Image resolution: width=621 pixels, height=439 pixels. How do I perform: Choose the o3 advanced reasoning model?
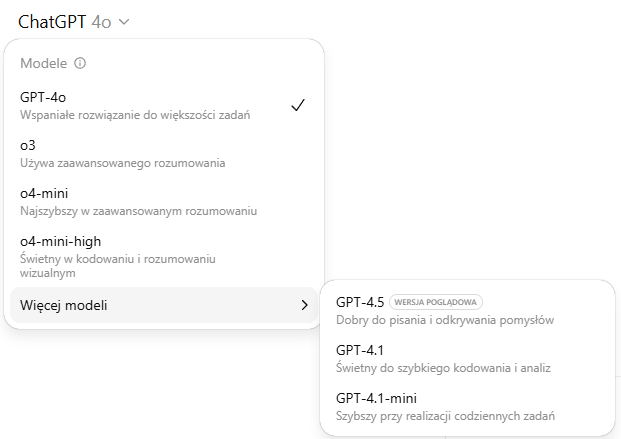click(x=164, y=154)
